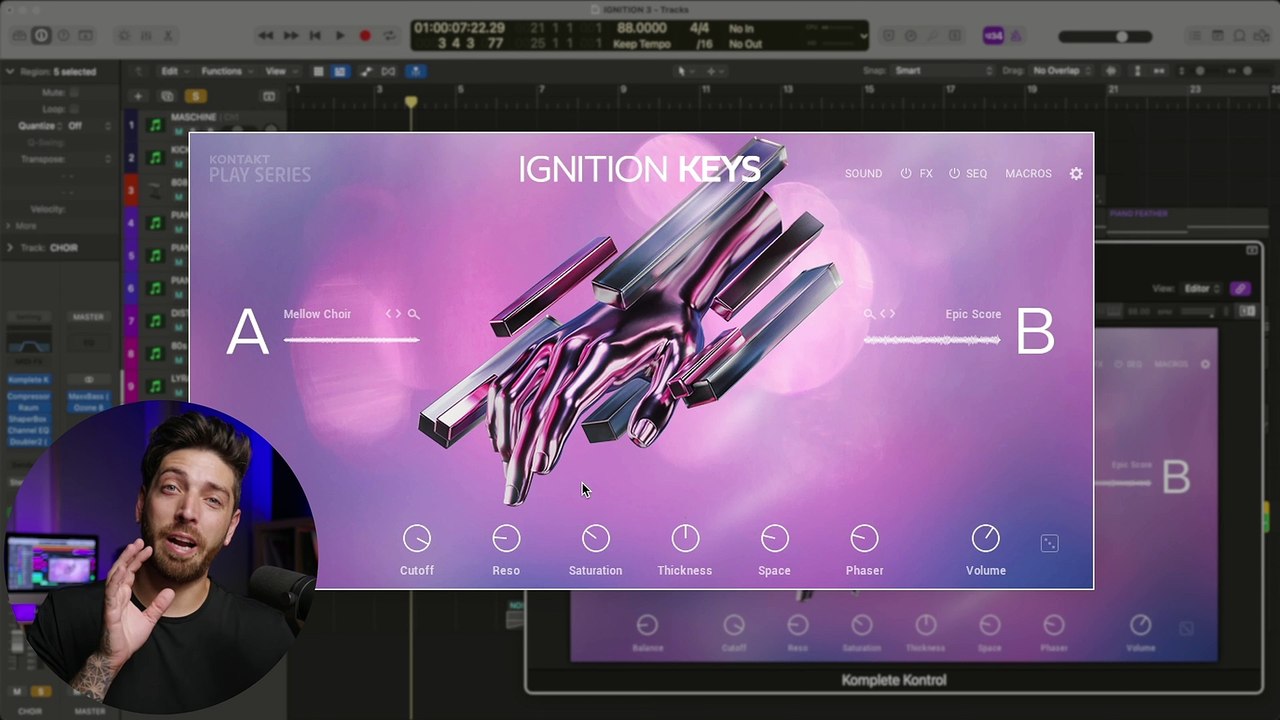Open the Edit menu in Tracks area

pos(173,71)
